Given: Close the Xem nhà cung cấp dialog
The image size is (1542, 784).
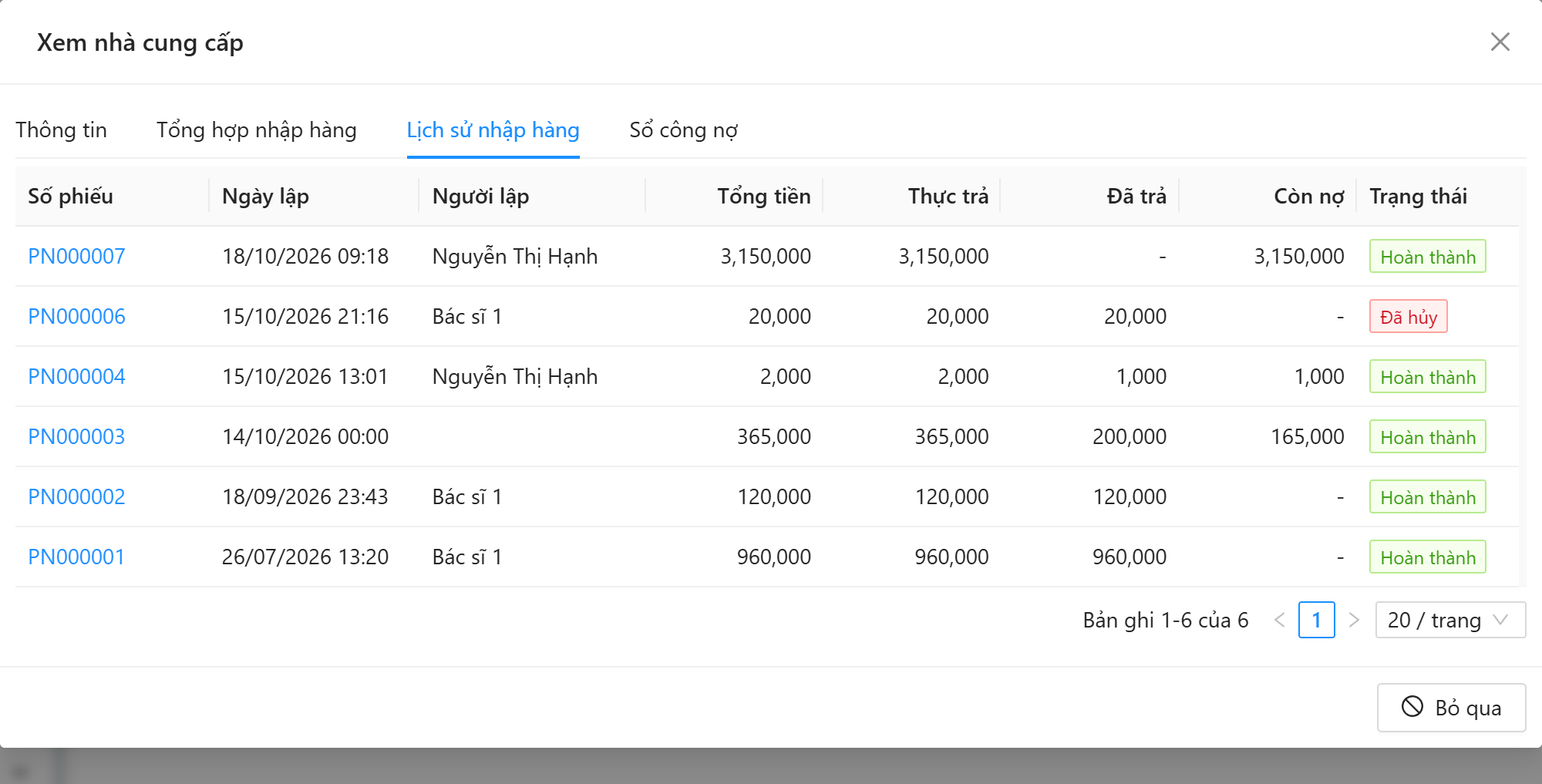Looking at the screenshot, I should click(x=1500, y=42).
